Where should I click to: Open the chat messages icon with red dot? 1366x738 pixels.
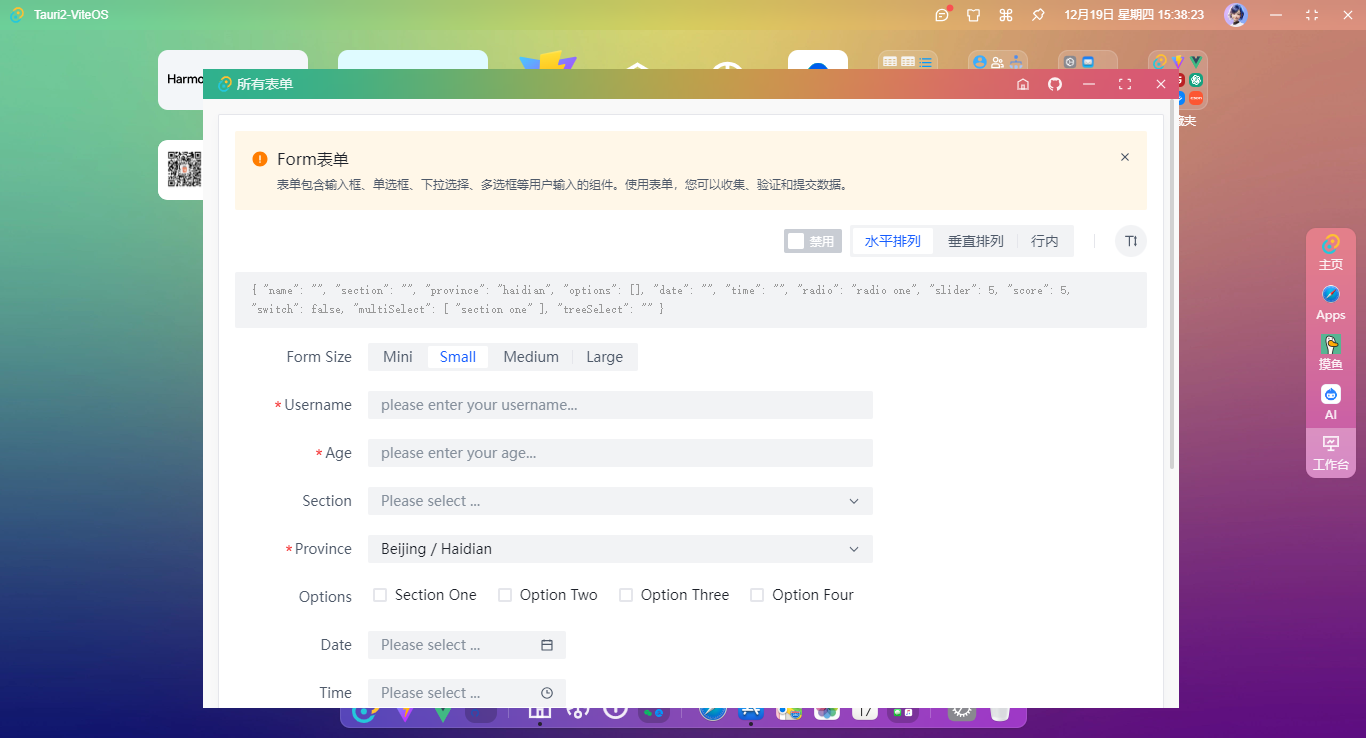[x=942, y=15]
